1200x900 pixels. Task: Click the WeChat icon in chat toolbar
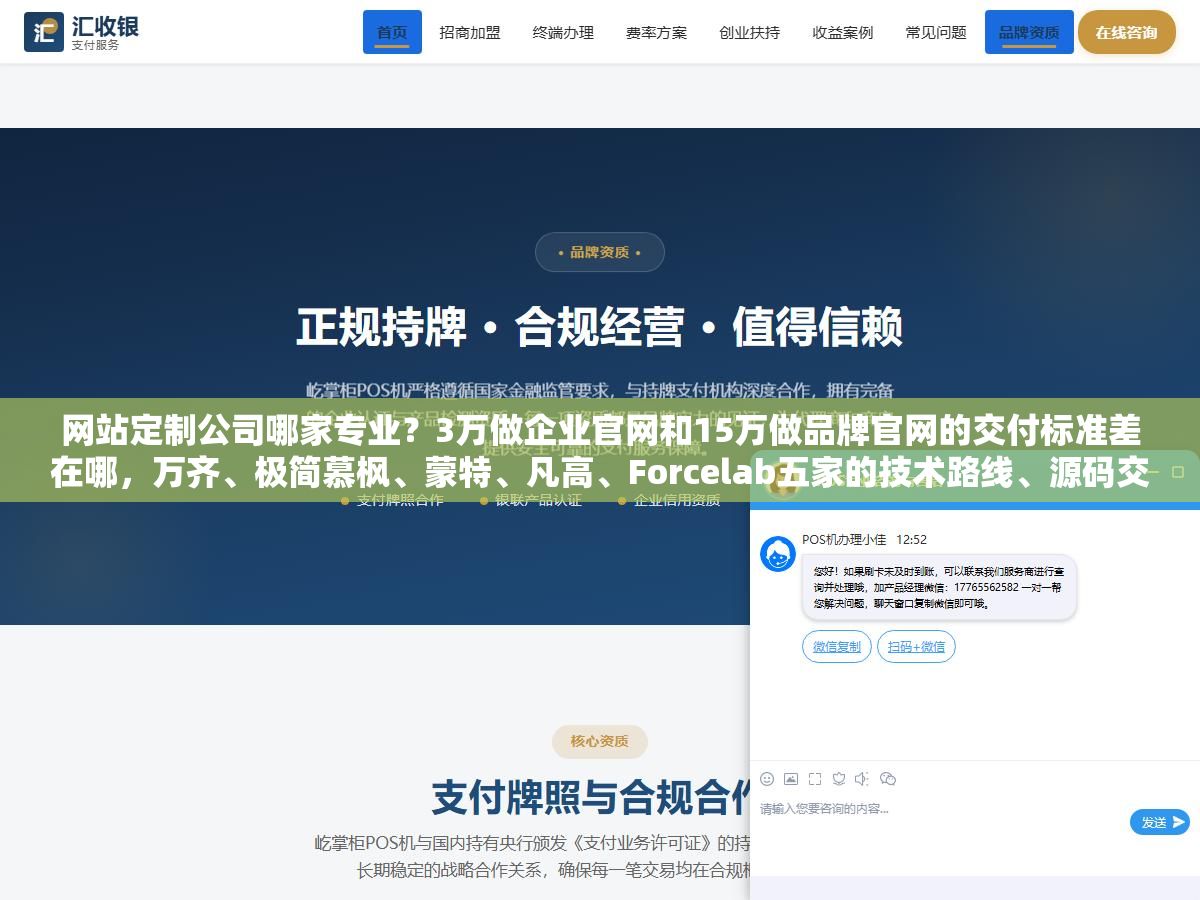pyautogui.click(x=888, y=779)
